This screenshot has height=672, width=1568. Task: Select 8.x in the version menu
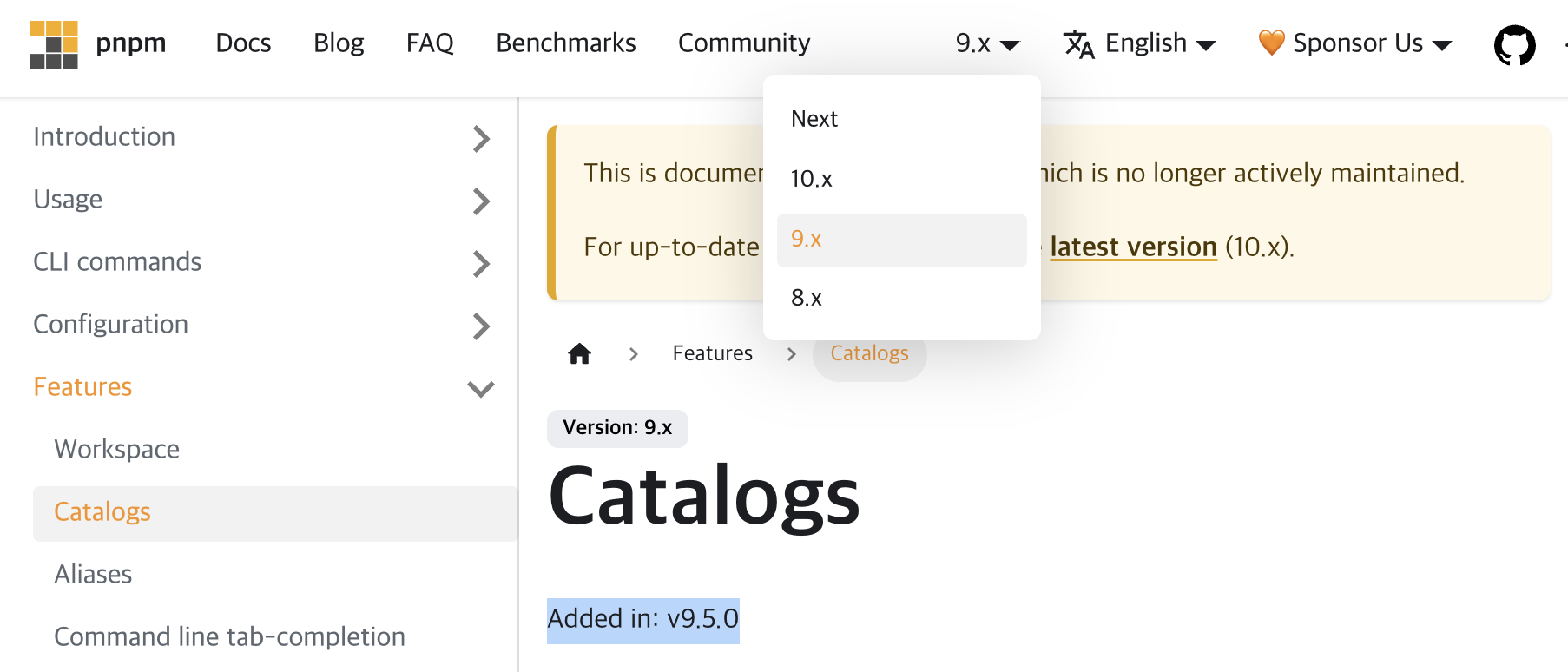tap(901, 299)
